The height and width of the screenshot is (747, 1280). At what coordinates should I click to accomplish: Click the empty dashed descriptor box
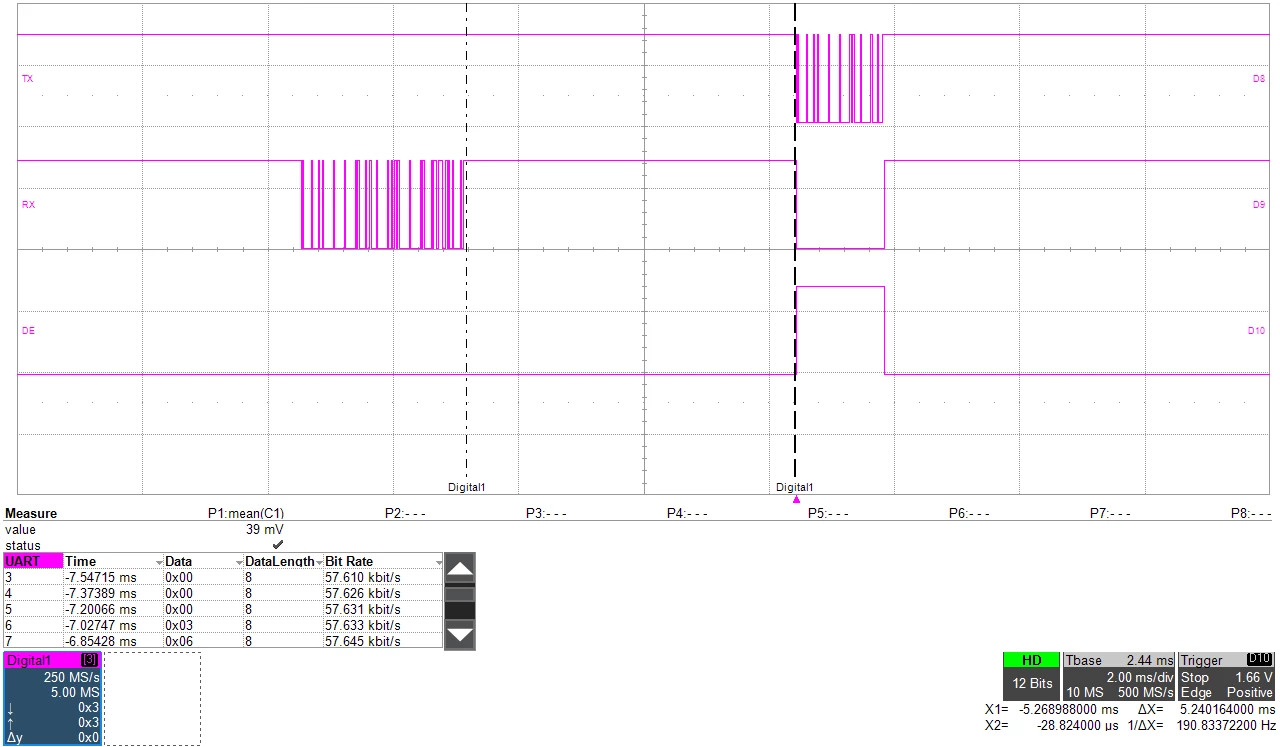[x=152, y=698]
